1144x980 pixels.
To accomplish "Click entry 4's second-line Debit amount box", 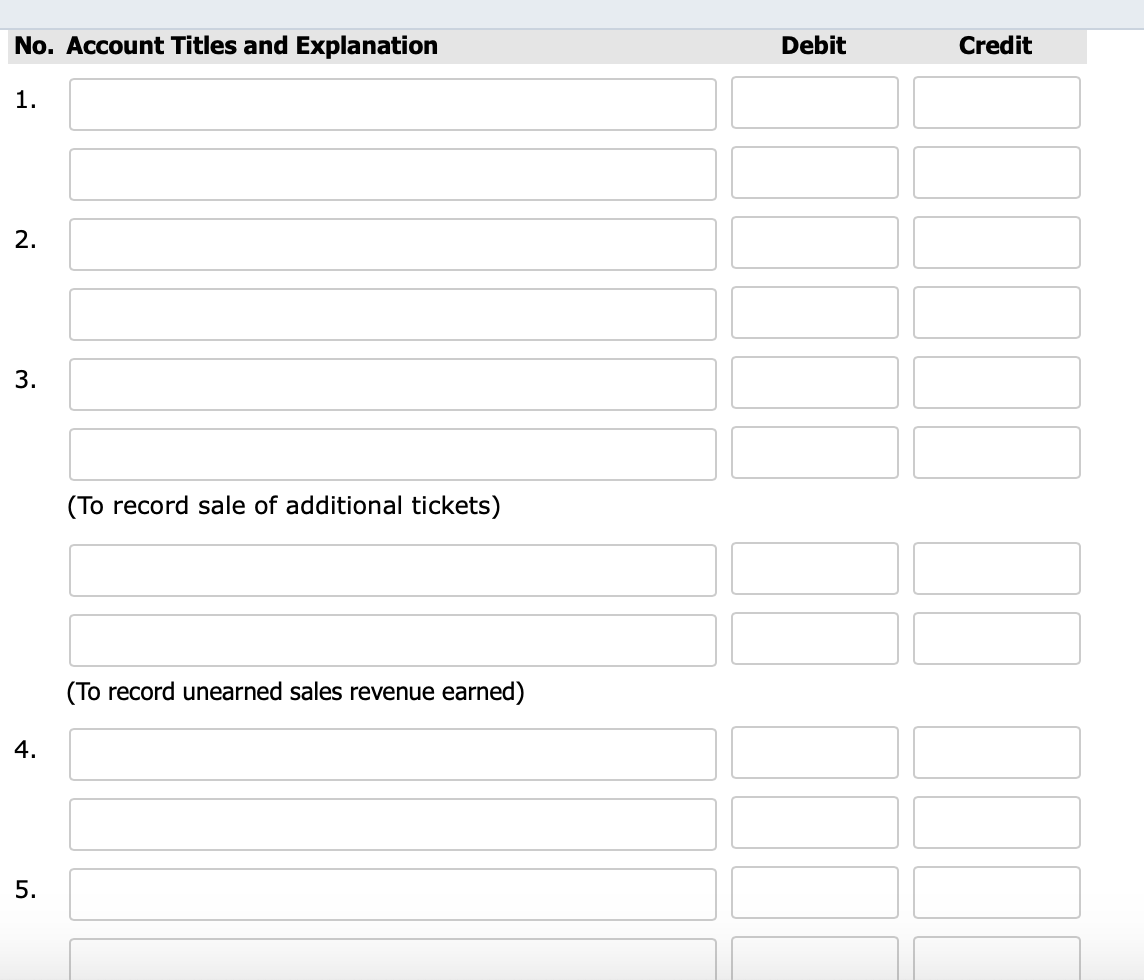I will (814, 822).
